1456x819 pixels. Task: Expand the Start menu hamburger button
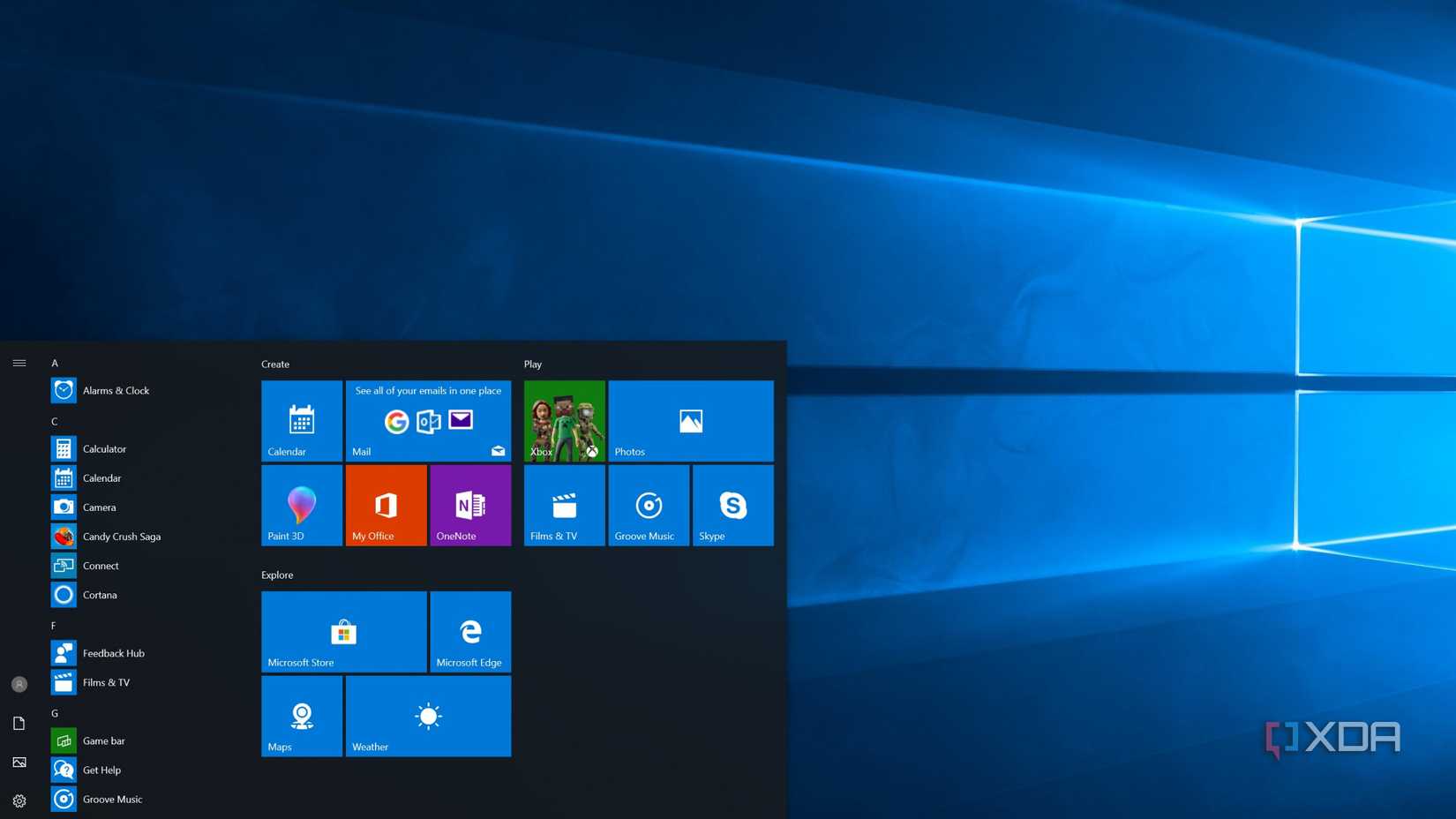click(19, 362)
